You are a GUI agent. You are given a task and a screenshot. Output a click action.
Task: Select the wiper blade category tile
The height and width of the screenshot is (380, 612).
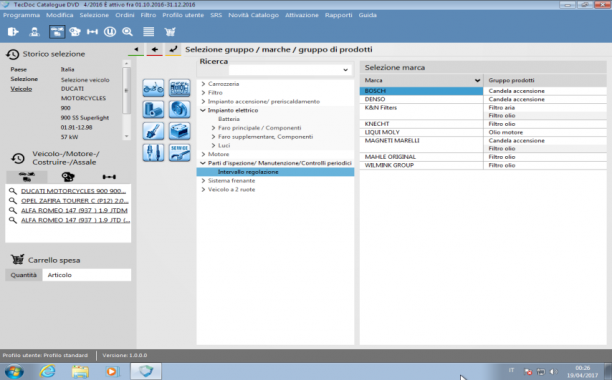[x=153, y=131]
